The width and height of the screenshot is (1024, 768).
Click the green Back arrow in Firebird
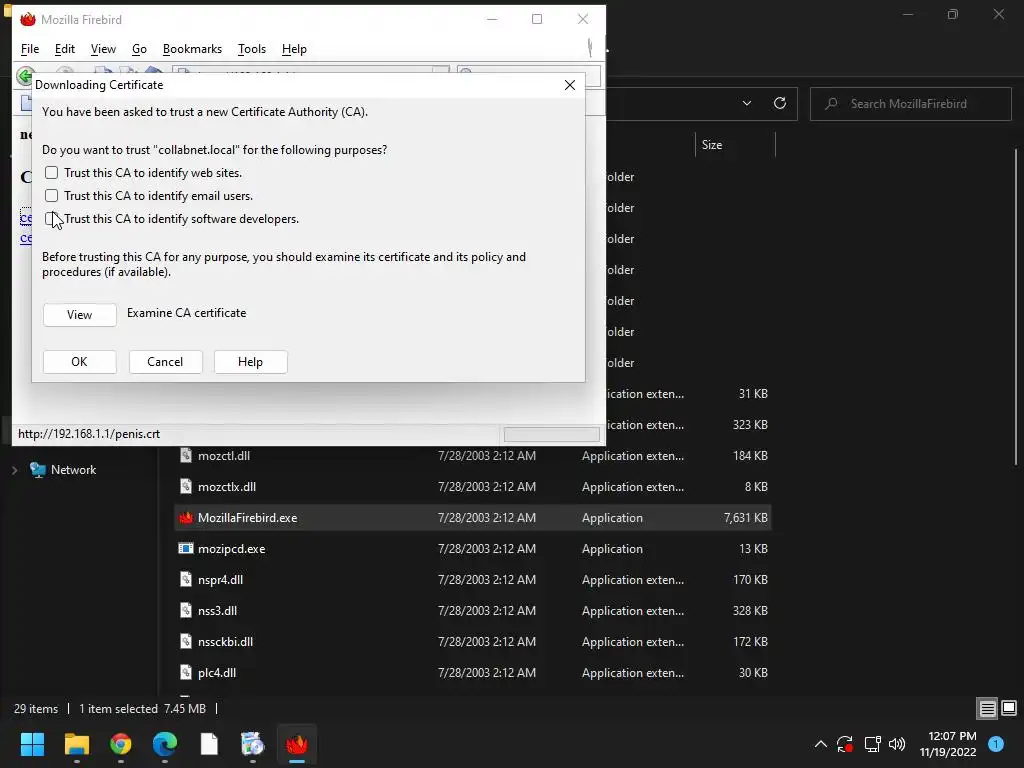click(25, 76)
